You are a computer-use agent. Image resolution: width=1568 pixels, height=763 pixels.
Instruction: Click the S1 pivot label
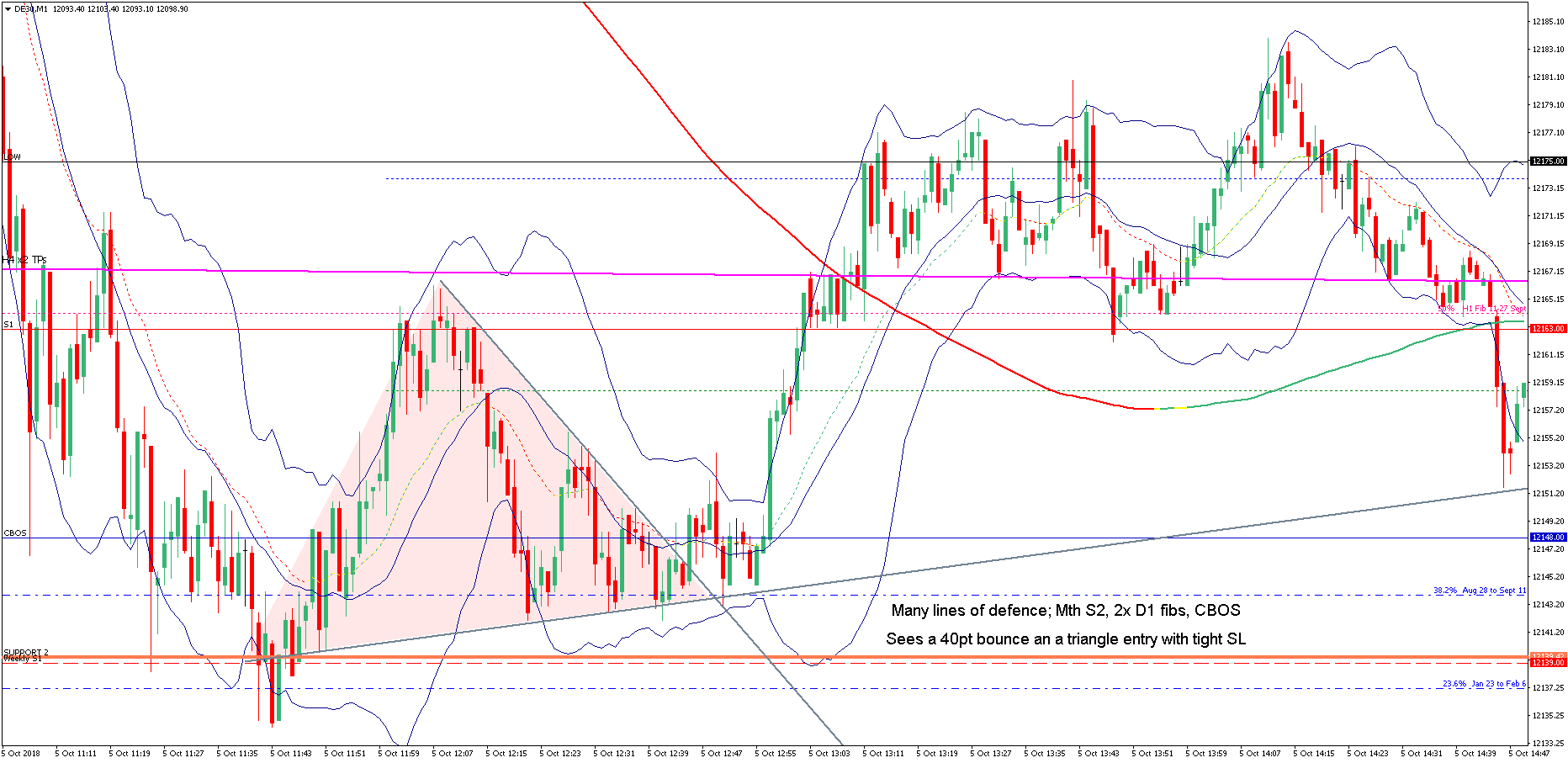tap(8, 325)
